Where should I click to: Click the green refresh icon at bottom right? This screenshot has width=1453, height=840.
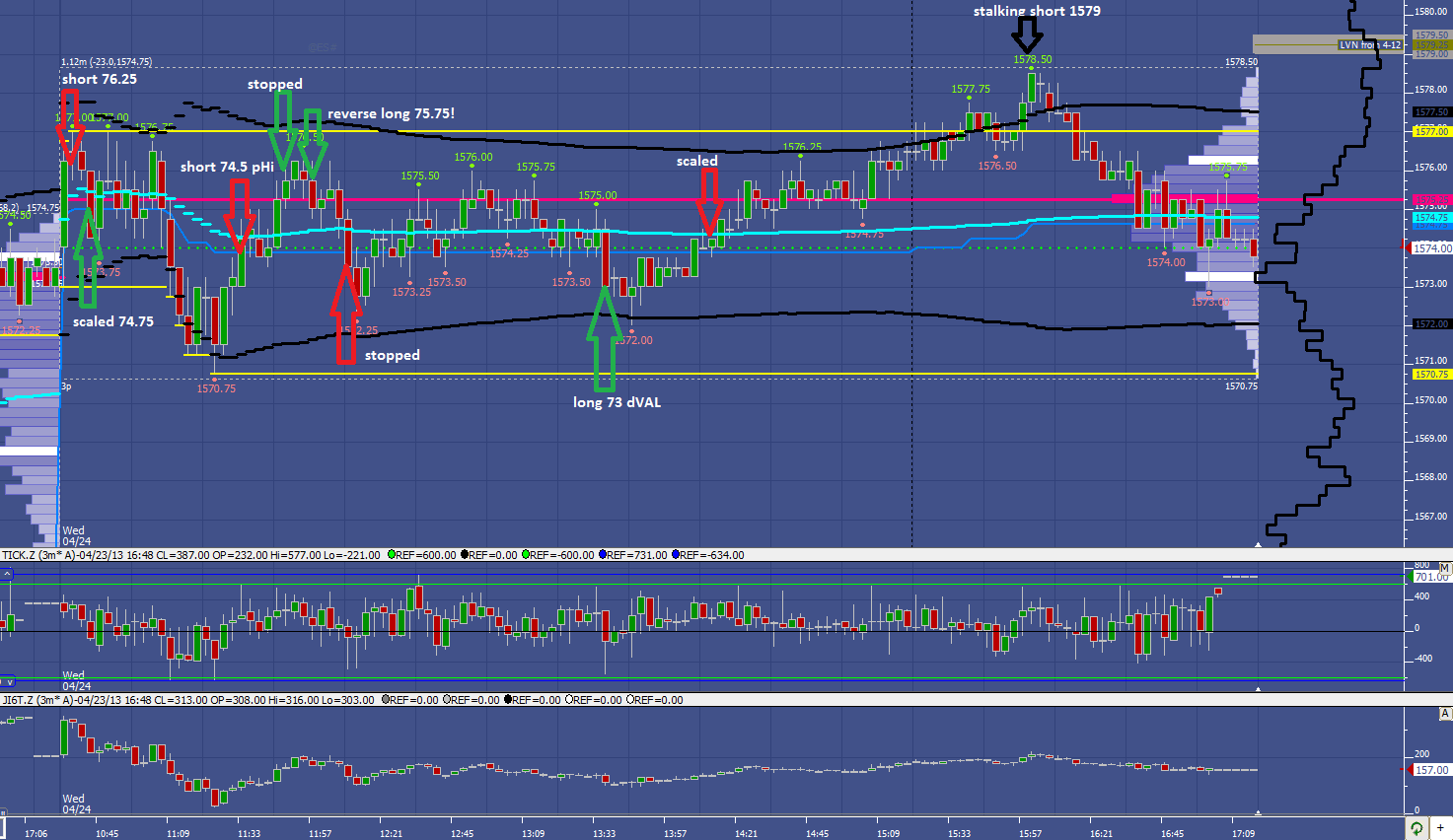click(1417, 828)
